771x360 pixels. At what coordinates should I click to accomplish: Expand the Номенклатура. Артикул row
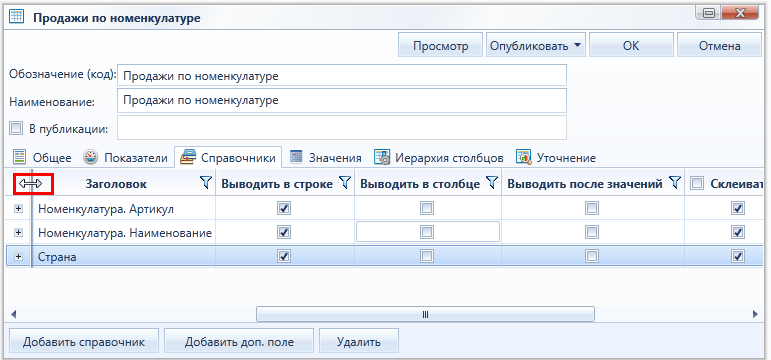[18, 209]
